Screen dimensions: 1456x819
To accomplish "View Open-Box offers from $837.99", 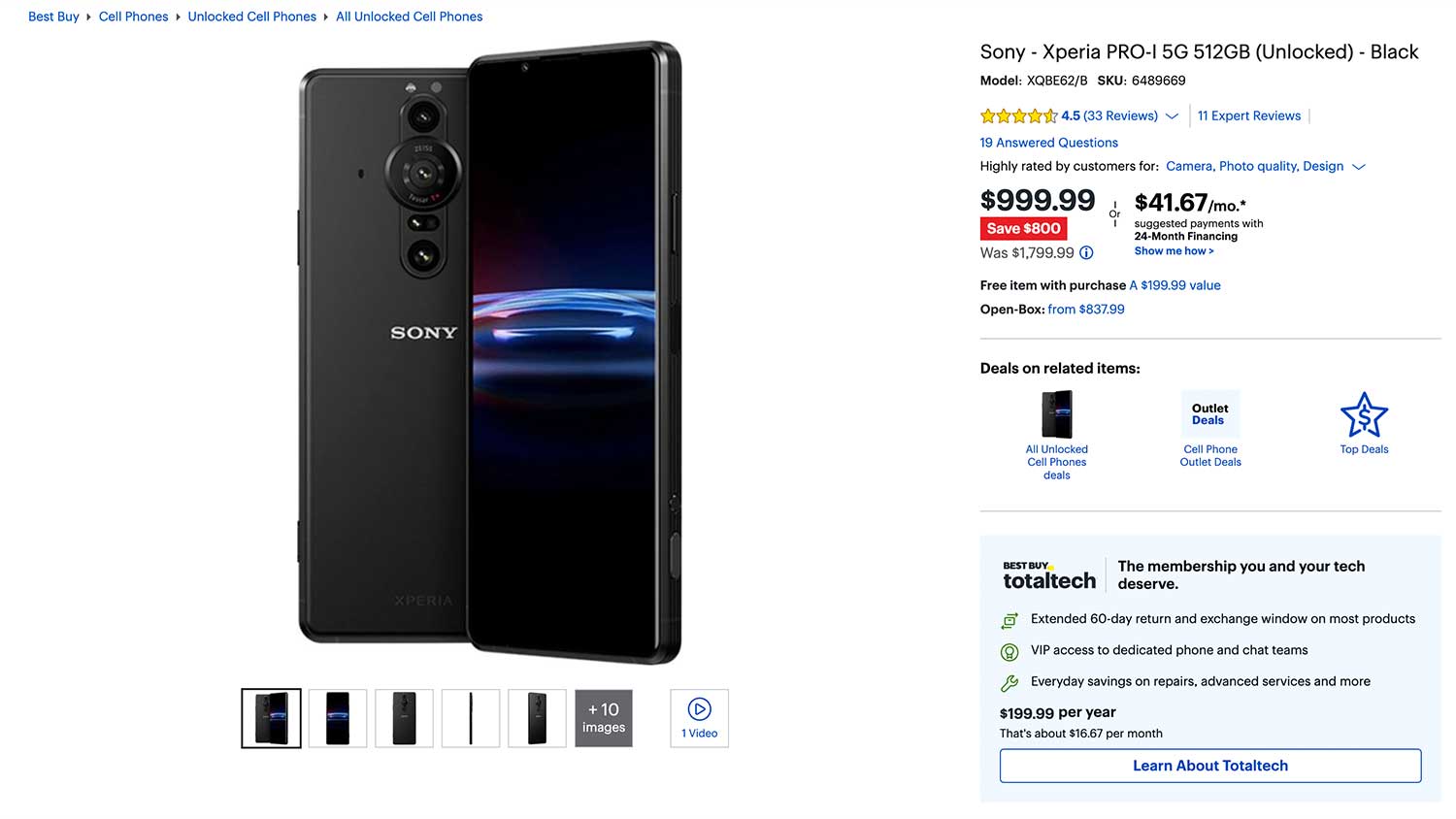I will (1085, 310).
